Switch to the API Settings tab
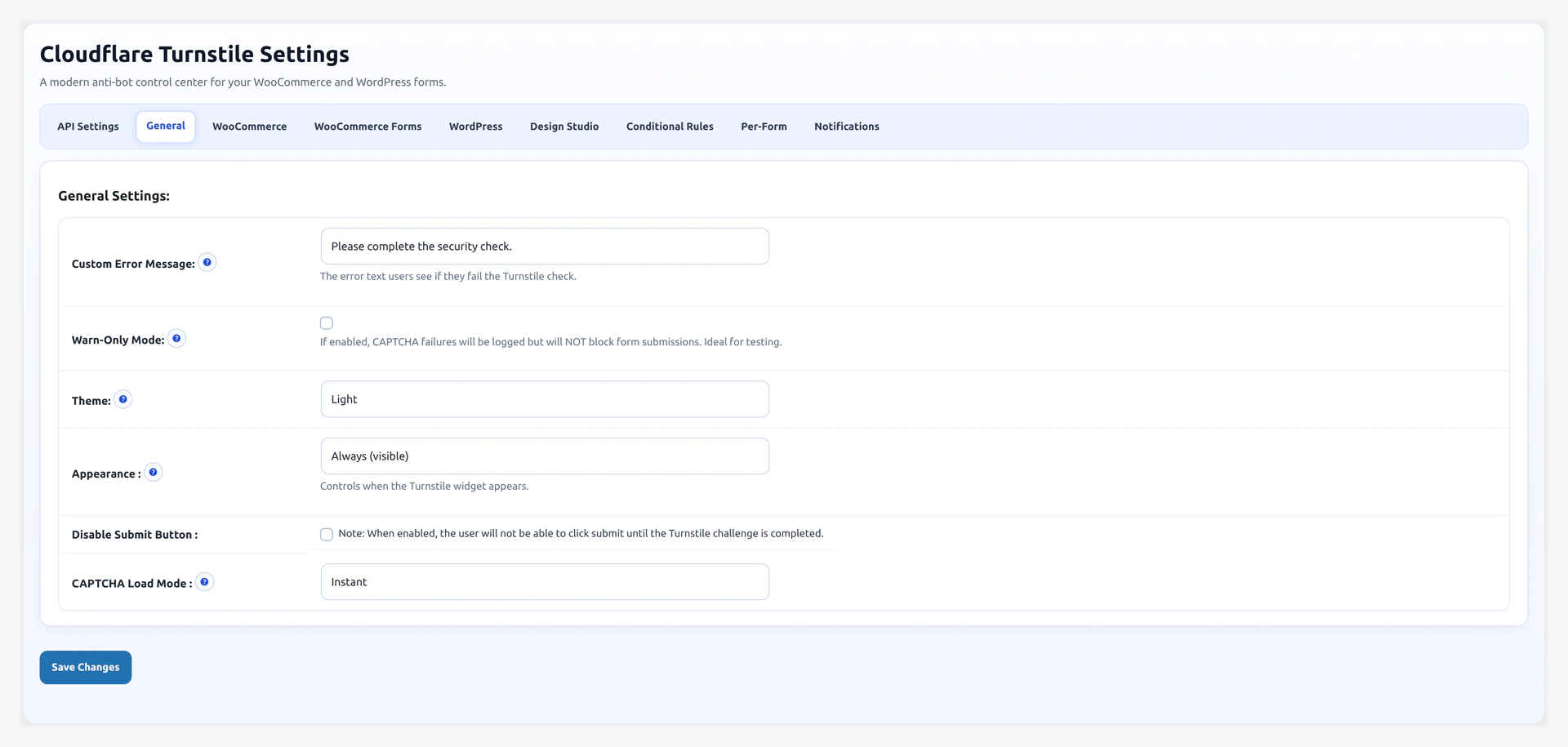The image size is (1568, 747). pyautogui.click(x=88, y=127)
